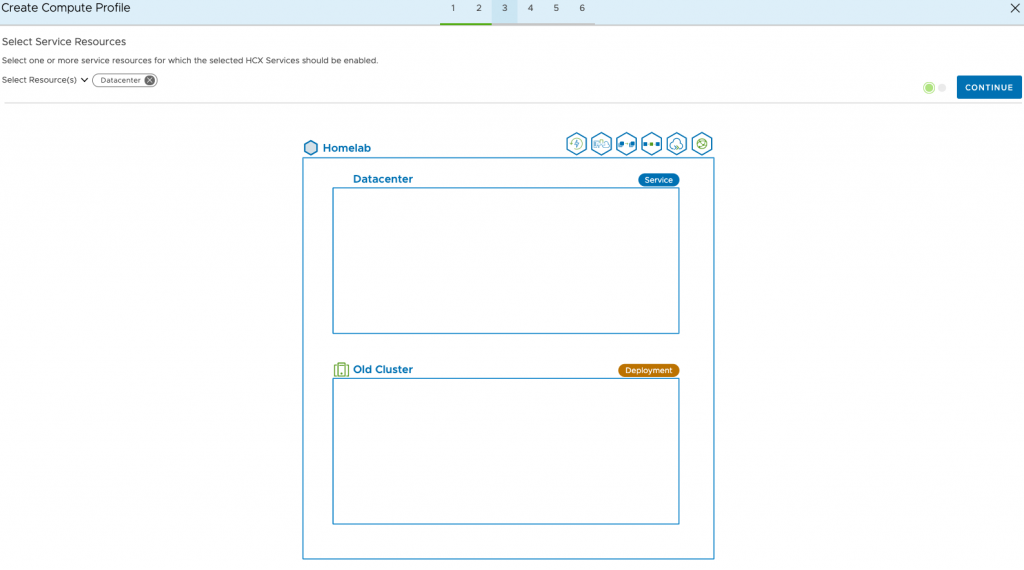
Task: Click the green globe hexagon icon
Action: pos(701,144)
